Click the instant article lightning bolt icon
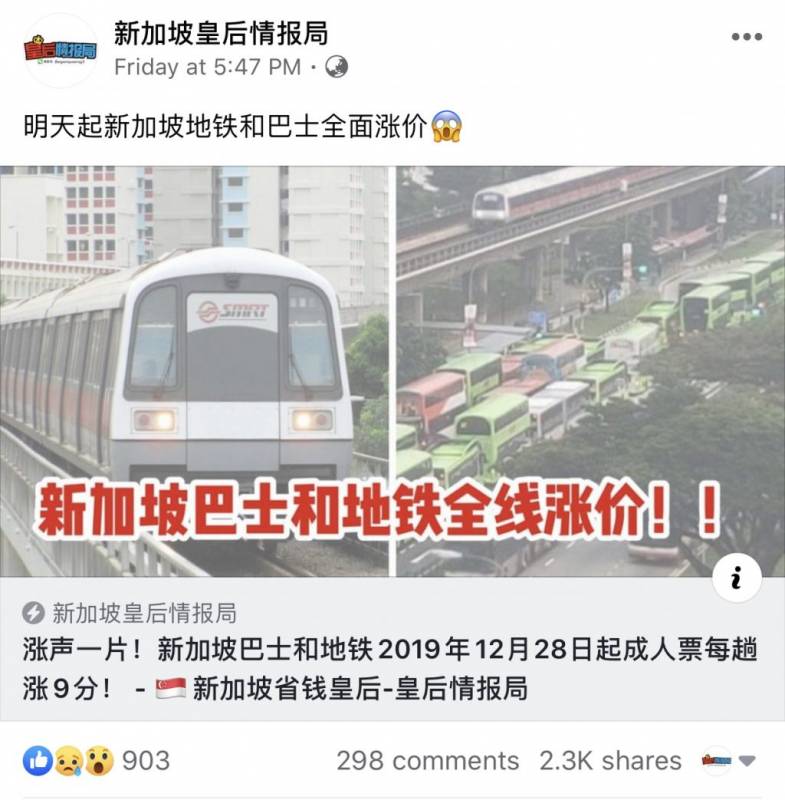 (33, 613)
